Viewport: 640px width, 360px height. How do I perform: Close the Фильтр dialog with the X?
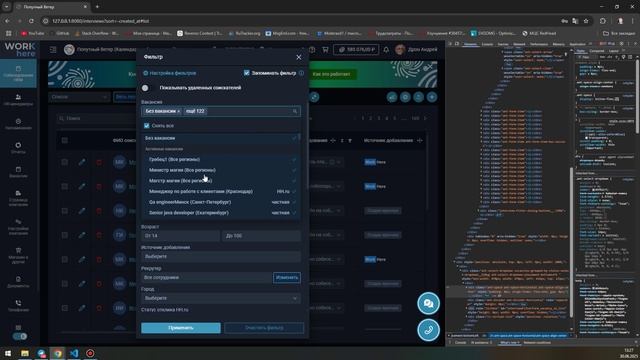[299, 57]
